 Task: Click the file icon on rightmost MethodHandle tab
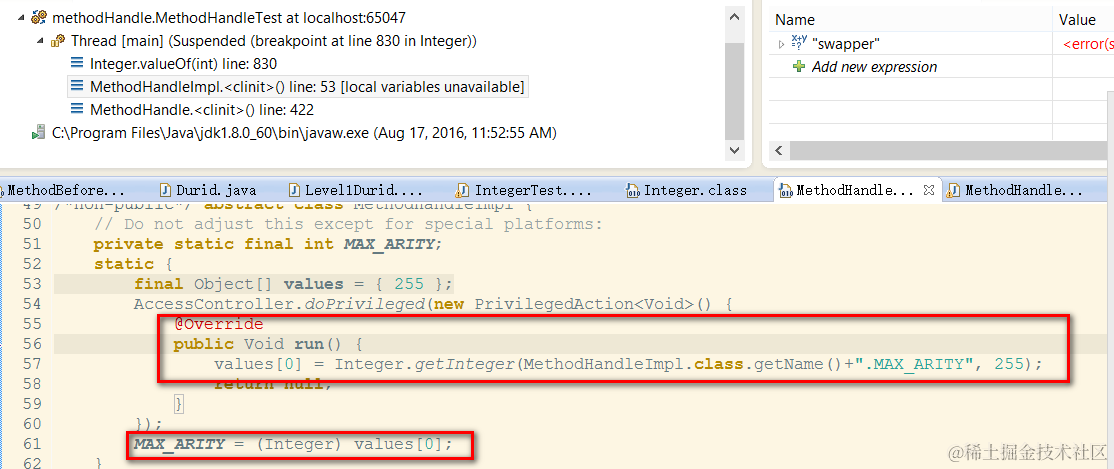point(953,190)
